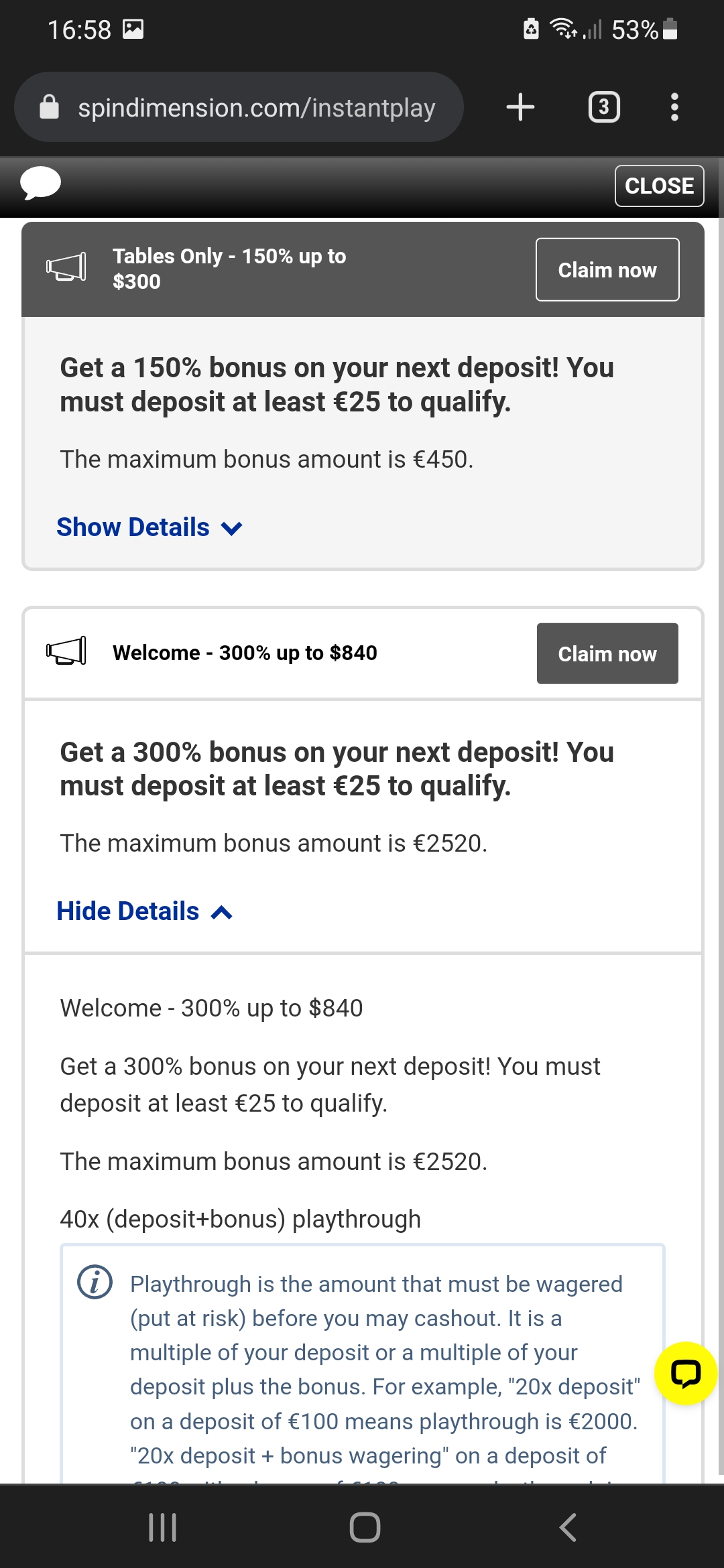Open the yellow live chat widget

[686, 1373]
